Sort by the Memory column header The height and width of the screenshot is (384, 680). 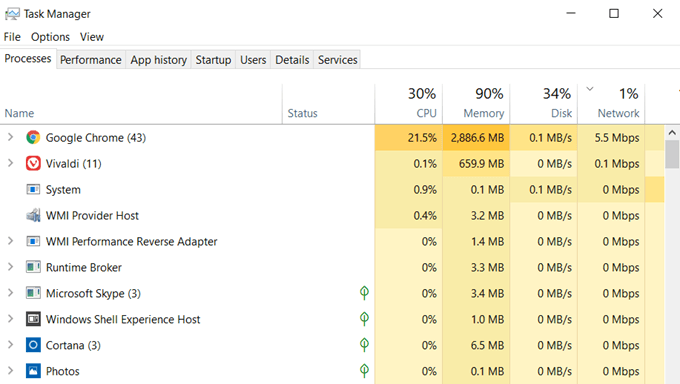tap(476, 104)
